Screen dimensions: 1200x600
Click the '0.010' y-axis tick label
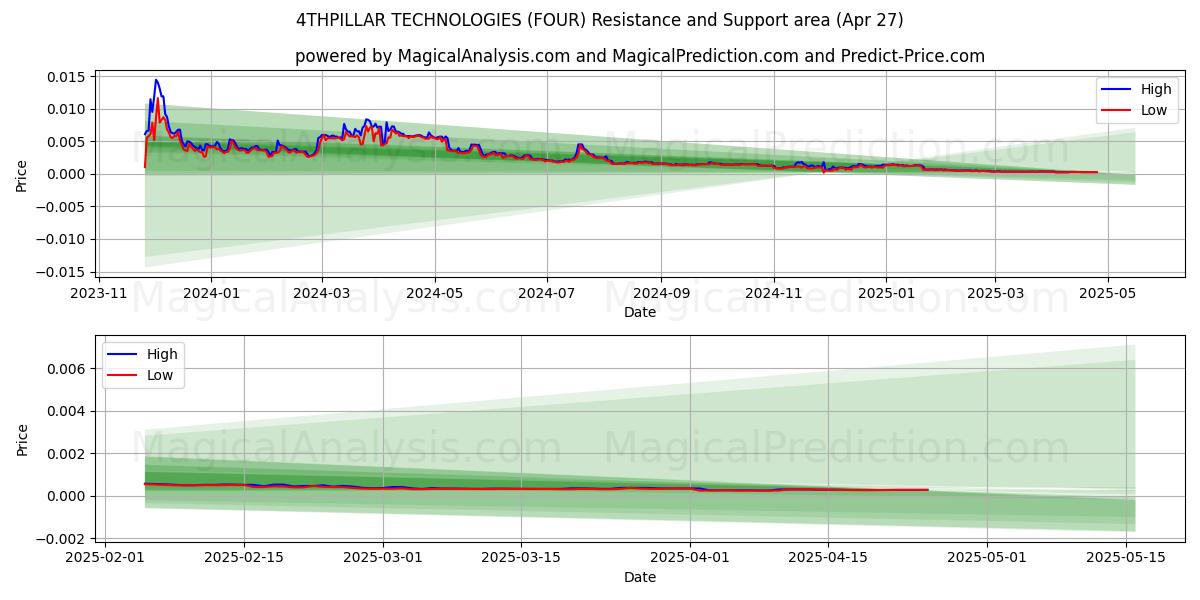tap(69, 109)
